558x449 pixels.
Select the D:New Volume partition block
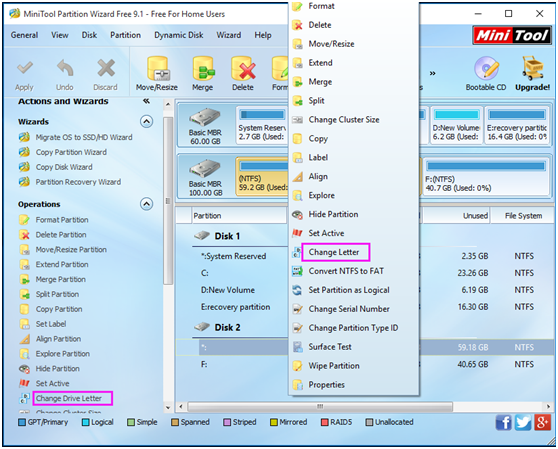point(456,125)
